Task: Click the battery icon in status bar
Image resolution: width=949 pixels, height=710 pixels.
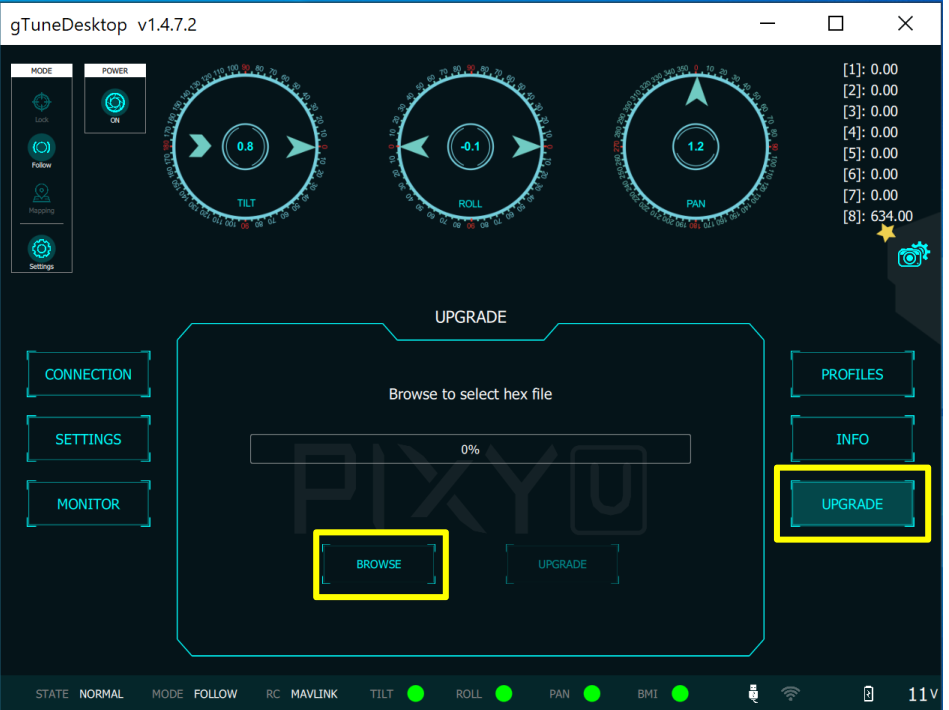Action: (868, 693)
